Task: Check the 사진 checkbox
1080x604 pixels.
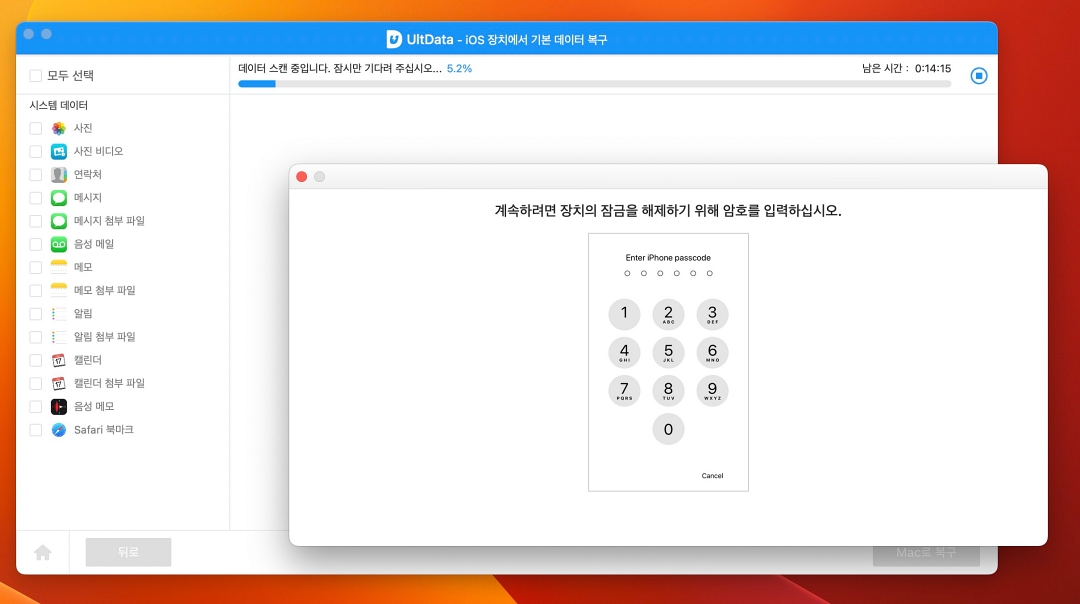Action: pyautogui.click(x=36, y=128)
